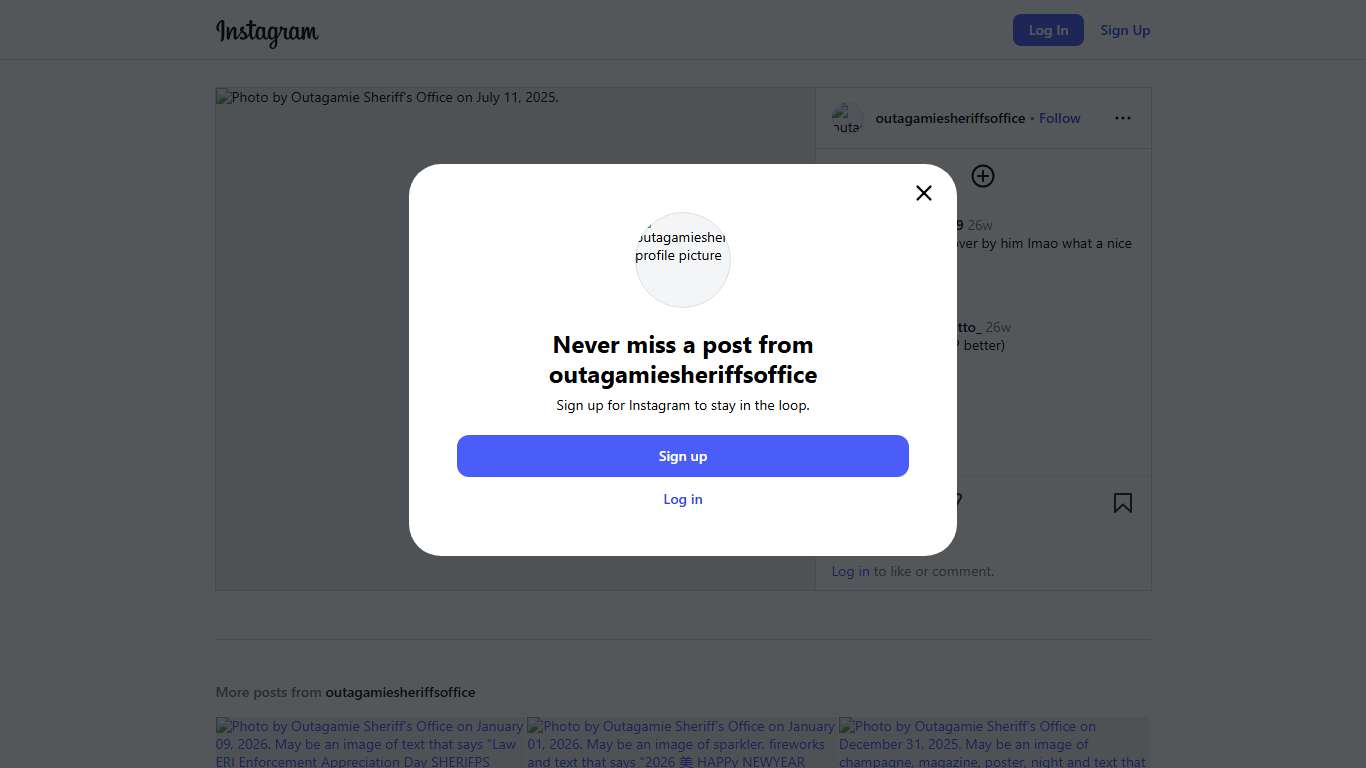
Task: Save the post with the bookmark icon
Action: tap(1123, 503)
